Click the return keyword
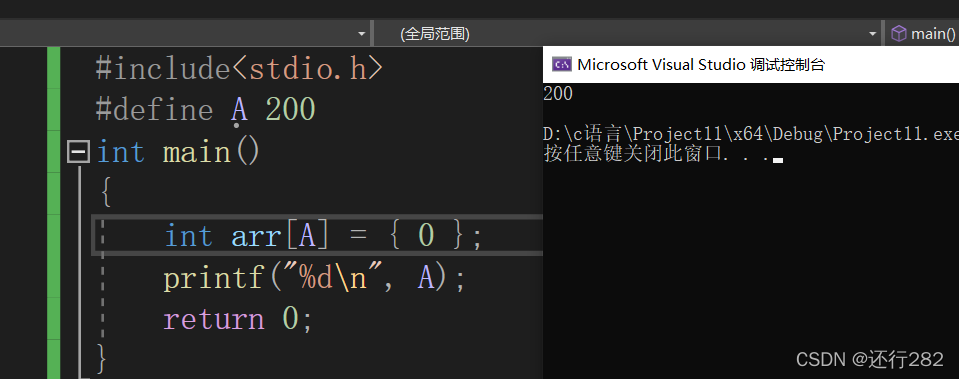This screenshot has height=379, width=959. pyautogui.click(x=213, y=320)
